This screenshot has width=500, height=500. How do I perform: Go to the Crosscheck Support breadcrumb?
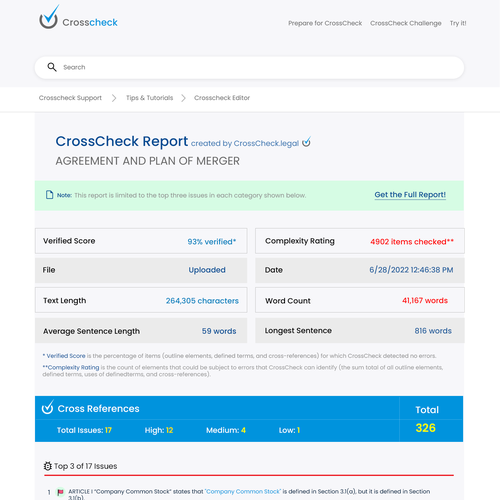tap(70, 98)
